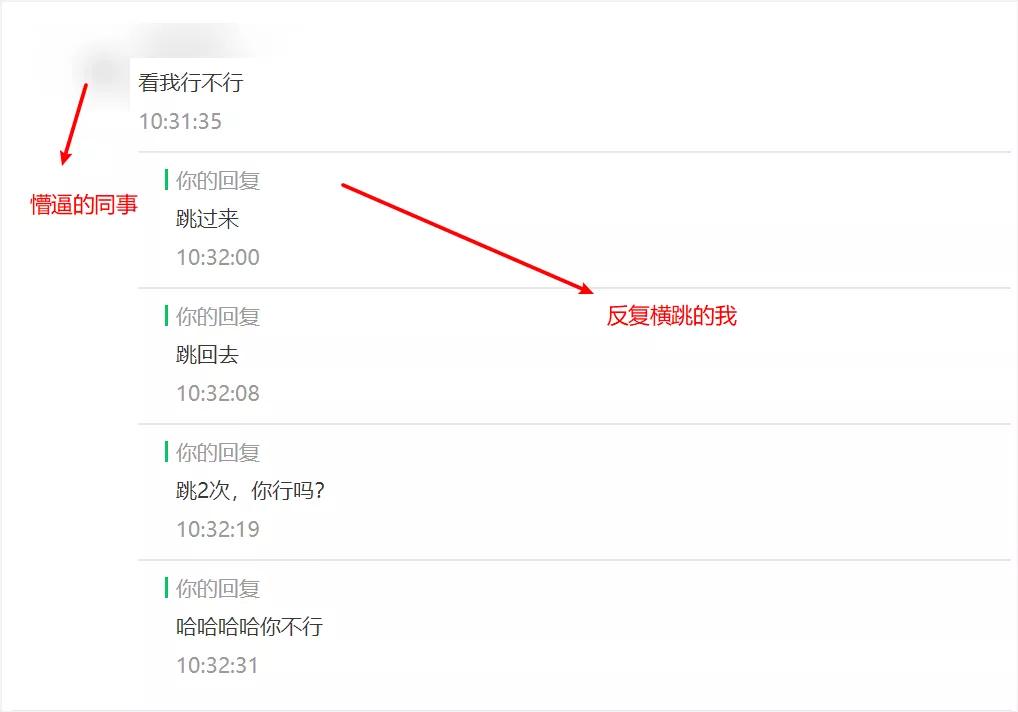Select the reply text 跳过来

coord(208,219)
